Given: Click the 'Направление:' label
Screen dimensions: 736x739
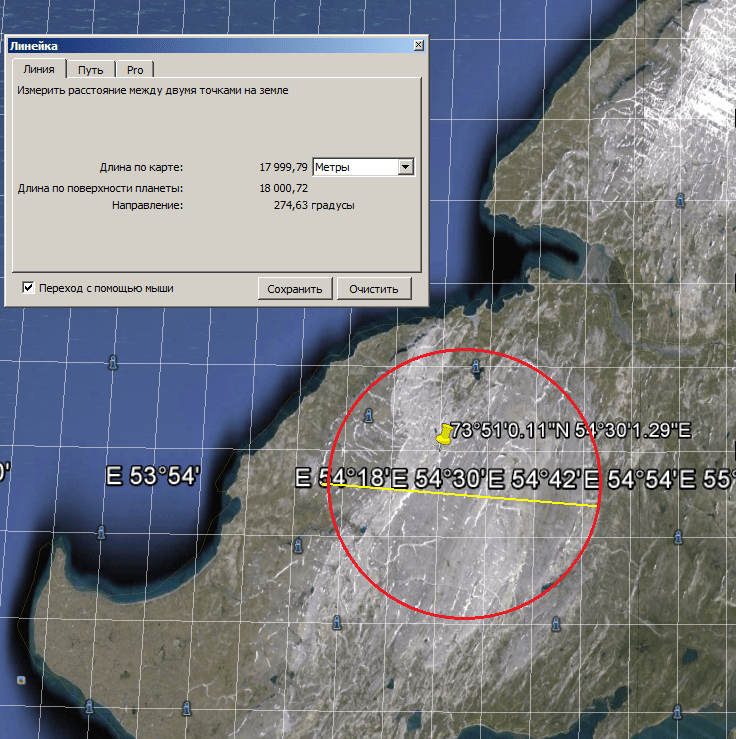Looking at the screenshot, I should (147, 205).
